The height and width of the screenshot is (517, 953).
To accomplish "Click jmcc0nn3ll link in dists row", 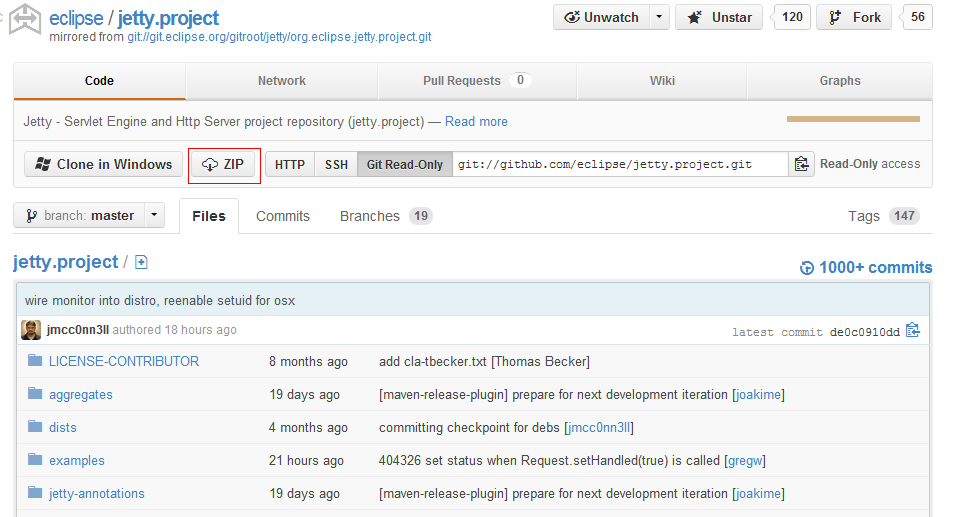I will tap(599, 428).
